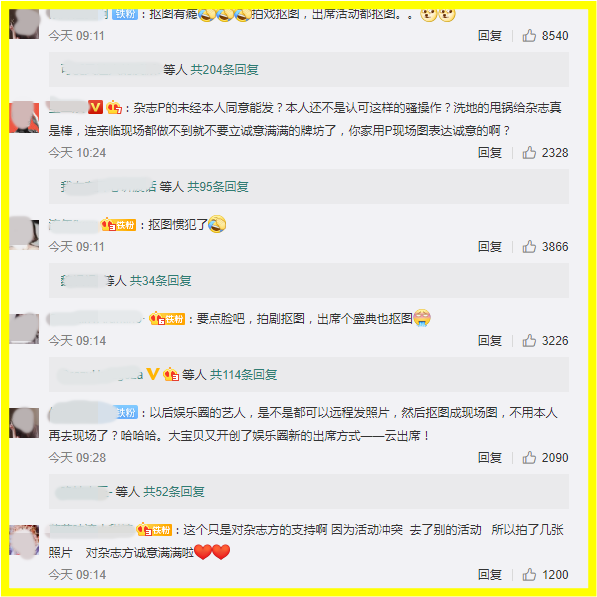597x597 pixels.
Task: Open avatar of last commenter at 09:14
Action: click(x=24, y=540)
